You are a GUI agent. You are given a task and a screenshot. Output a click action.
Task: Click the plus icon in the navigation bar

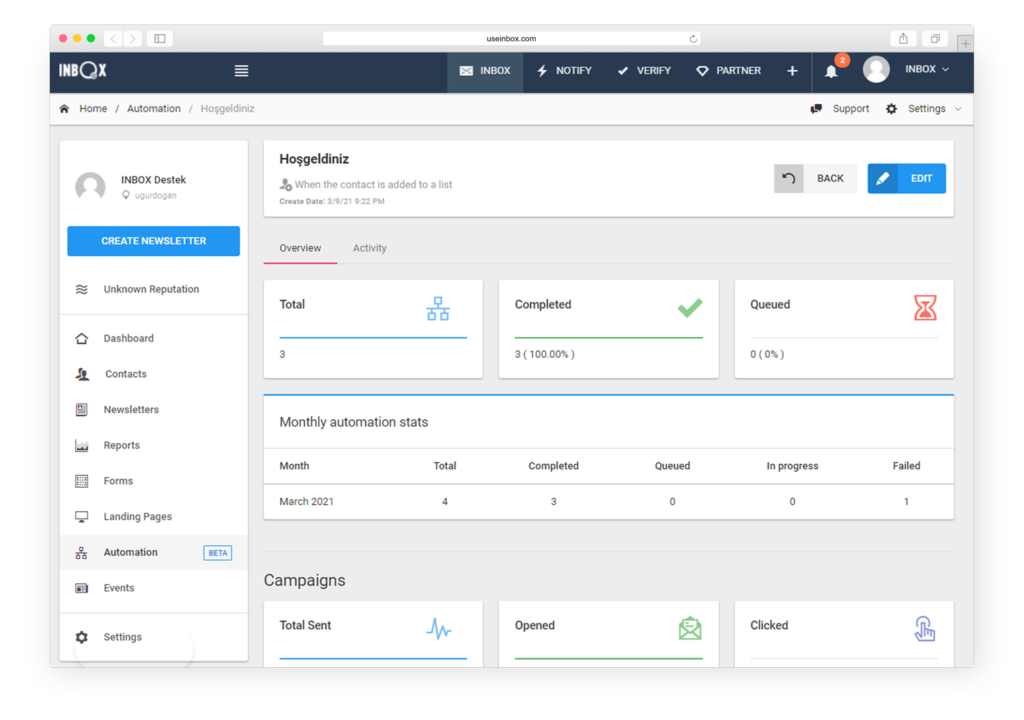pyautogui.click(x=792, y=71)
